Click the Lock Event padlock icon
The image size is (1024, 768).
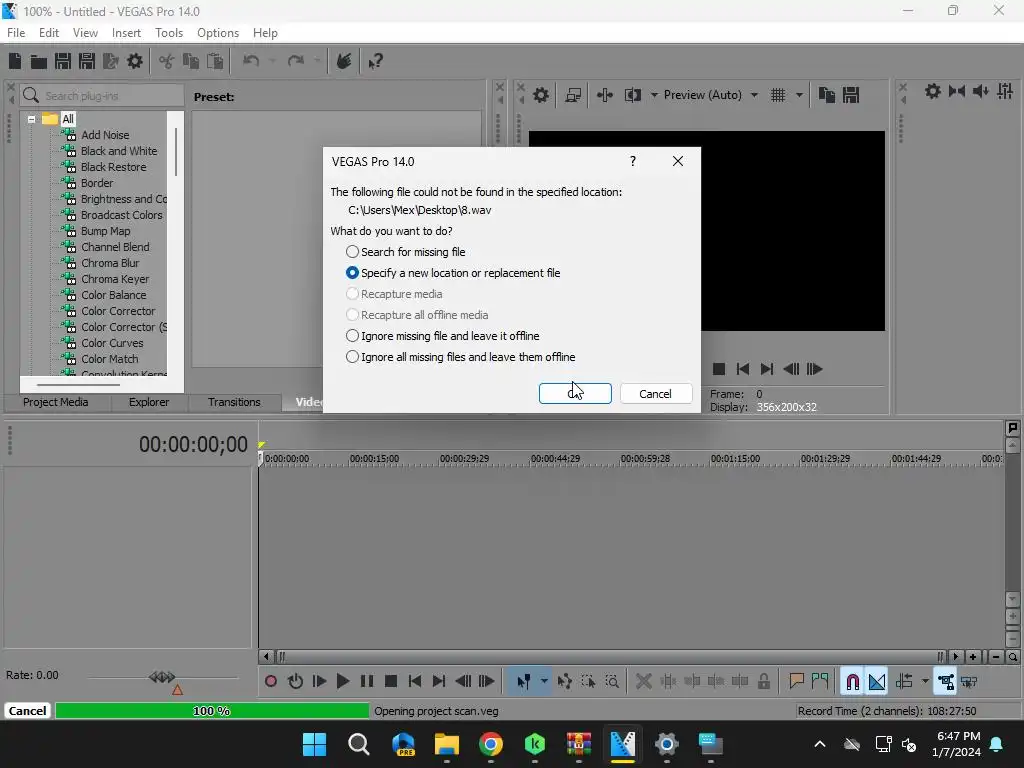763,682
